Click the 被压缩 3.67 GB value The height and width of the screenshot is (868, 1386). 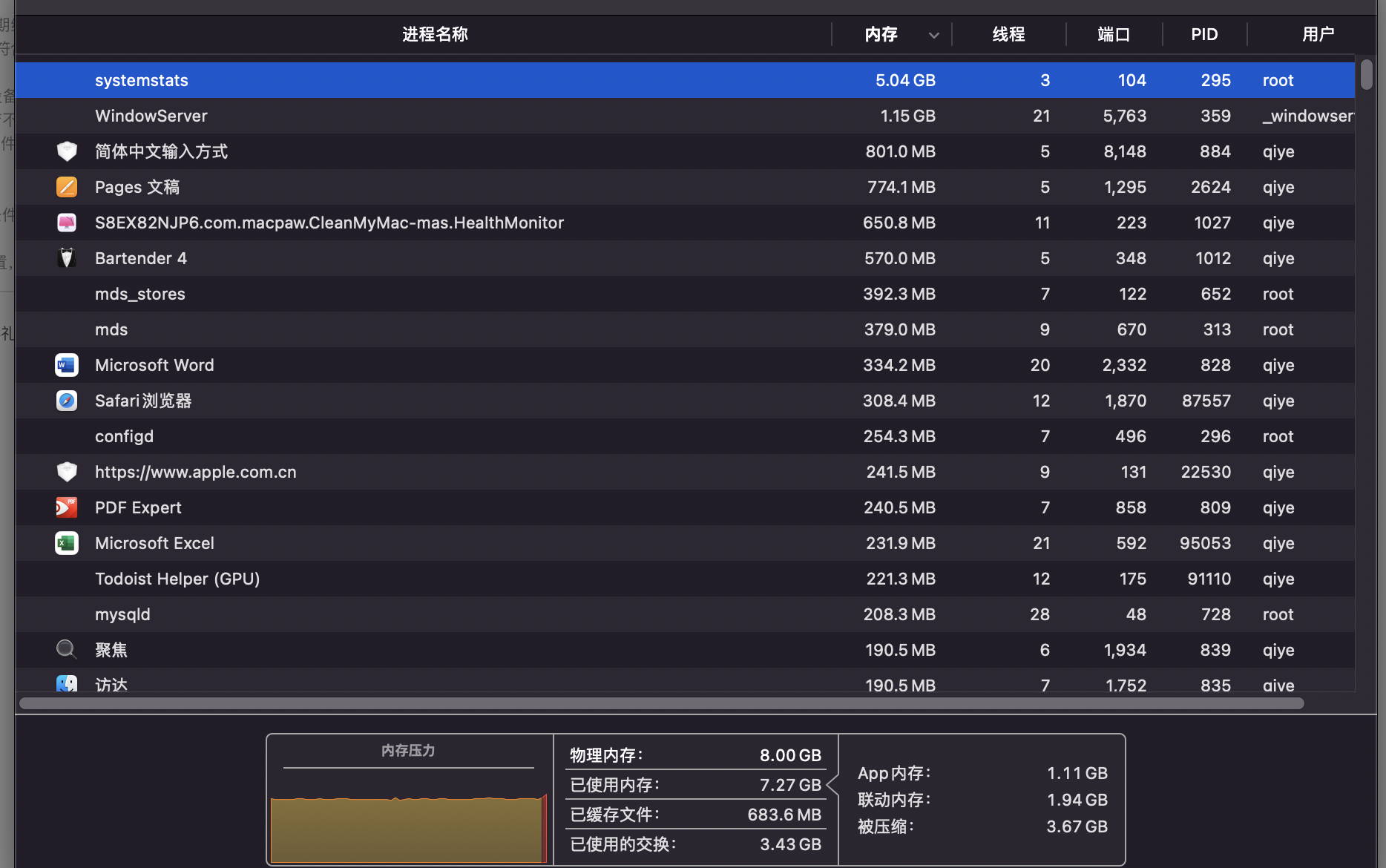coord(1077,826)
